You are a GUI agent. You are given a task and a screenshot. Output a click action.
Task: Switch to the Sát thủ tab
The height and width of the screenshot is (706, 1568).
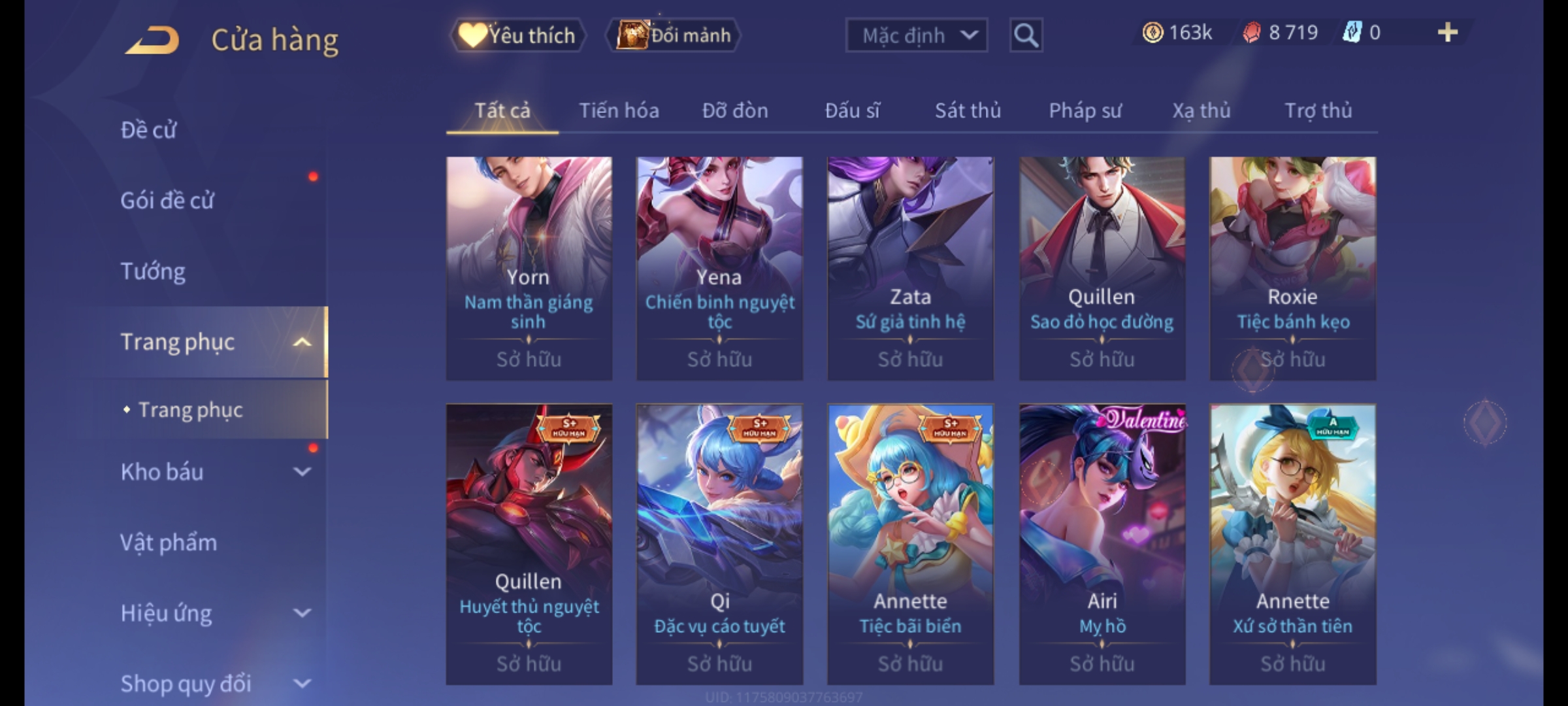click(968, 110)
